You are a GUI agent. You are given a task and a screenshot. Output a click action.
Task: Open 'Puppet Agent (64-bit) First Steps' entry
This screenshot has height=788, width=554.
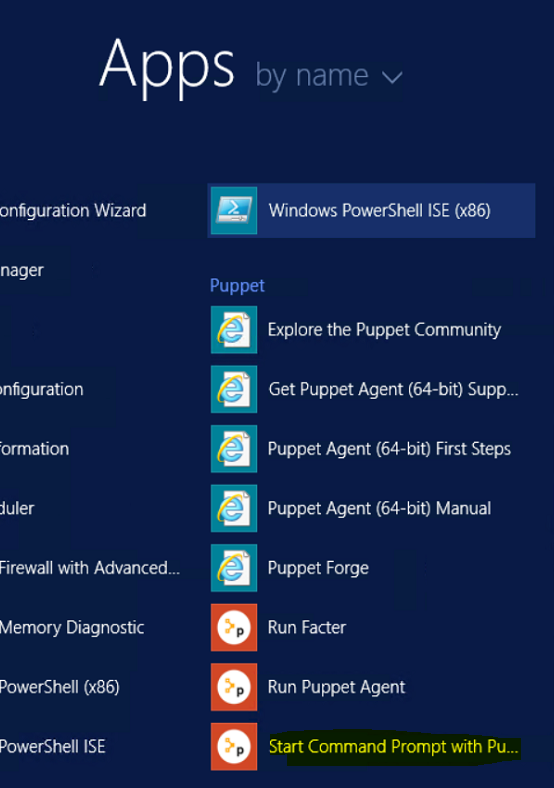(x=389, y=449)
